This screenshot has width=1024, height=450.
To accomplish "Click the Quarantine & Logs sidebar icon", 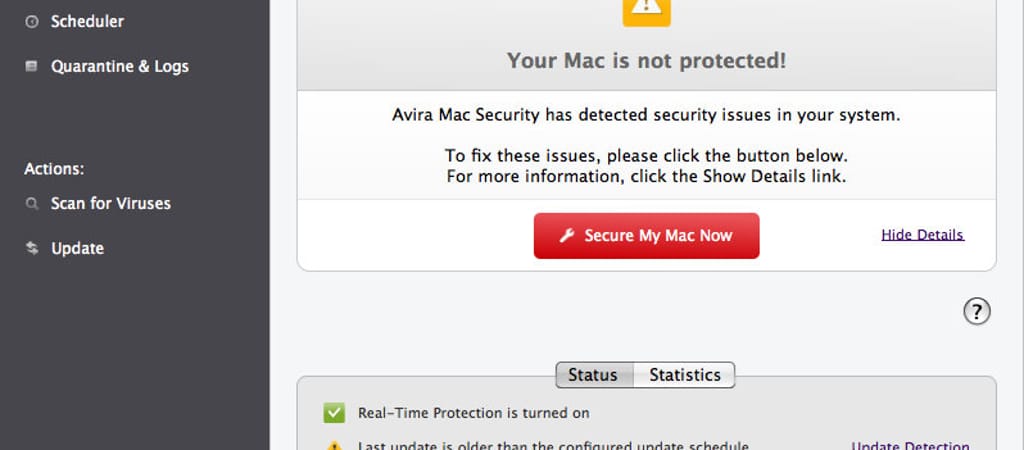I will 32,67.
